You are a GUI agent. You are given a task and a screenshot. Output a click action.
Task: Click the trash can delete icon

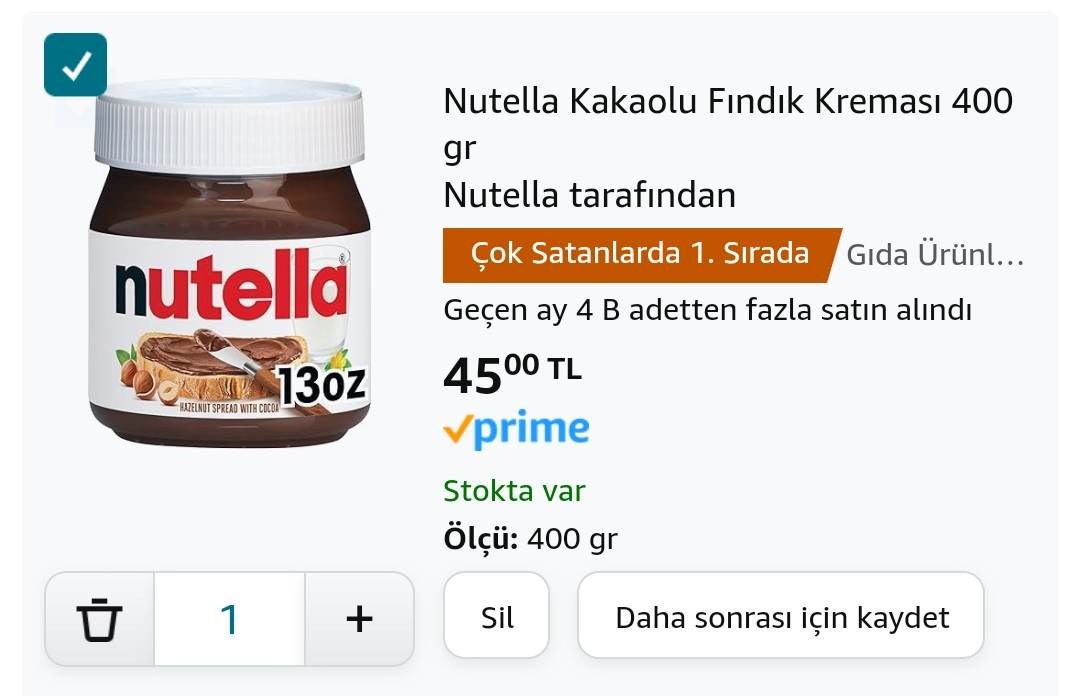pos(99,619)
